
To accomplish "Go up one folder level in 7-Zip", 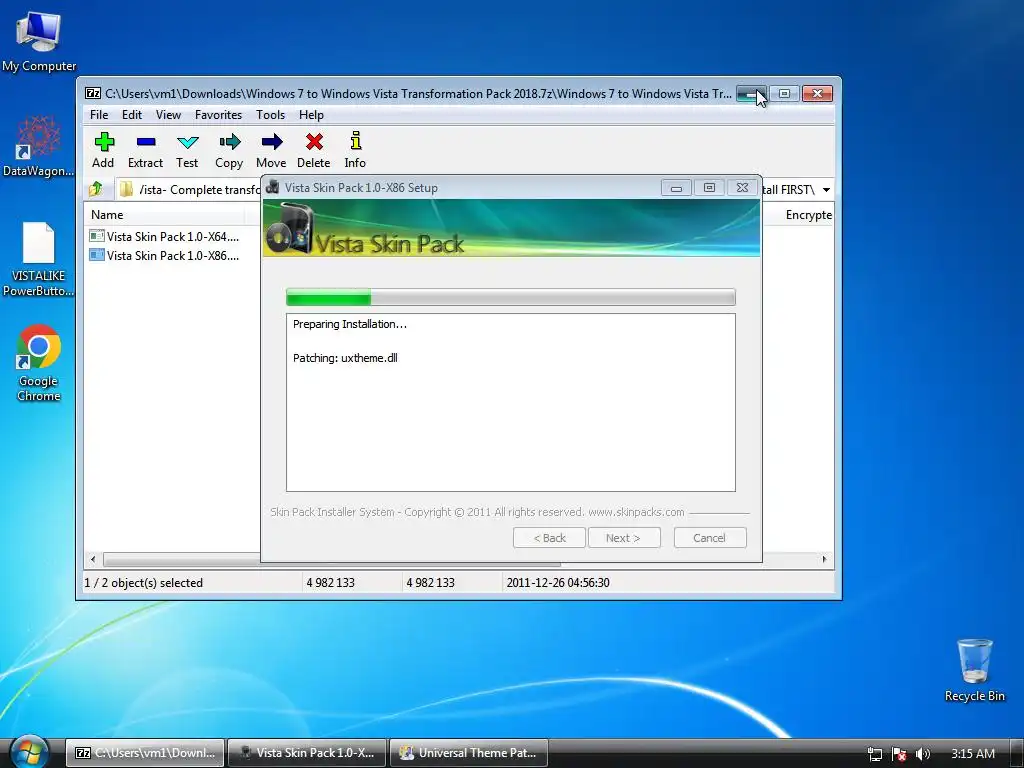I will click(x=96, y=189).
